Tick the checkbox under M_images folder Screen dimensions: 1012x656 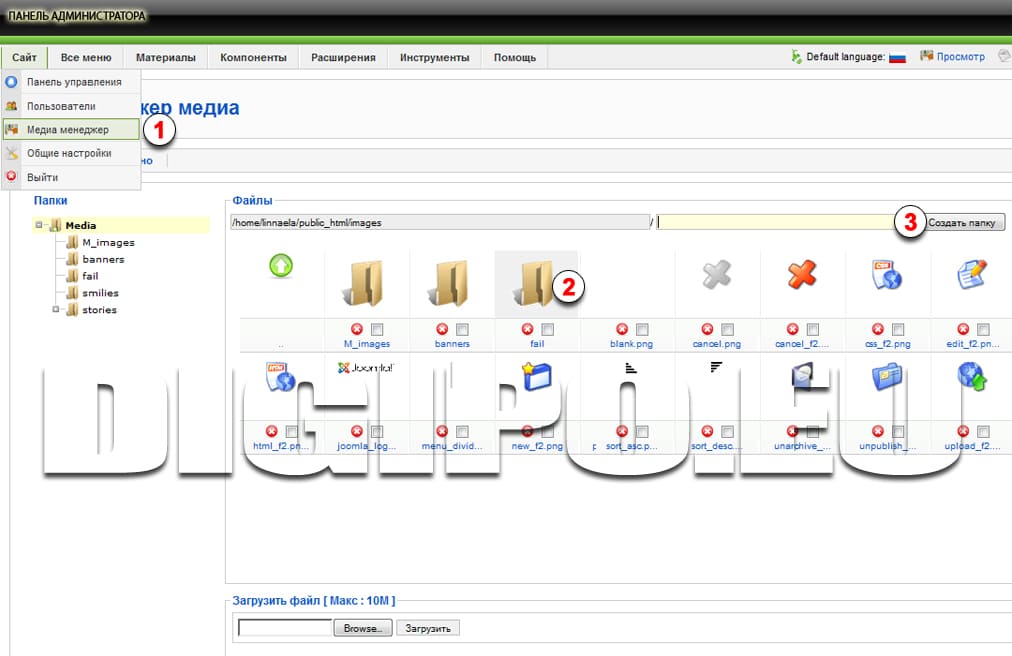tap(376, 329)
